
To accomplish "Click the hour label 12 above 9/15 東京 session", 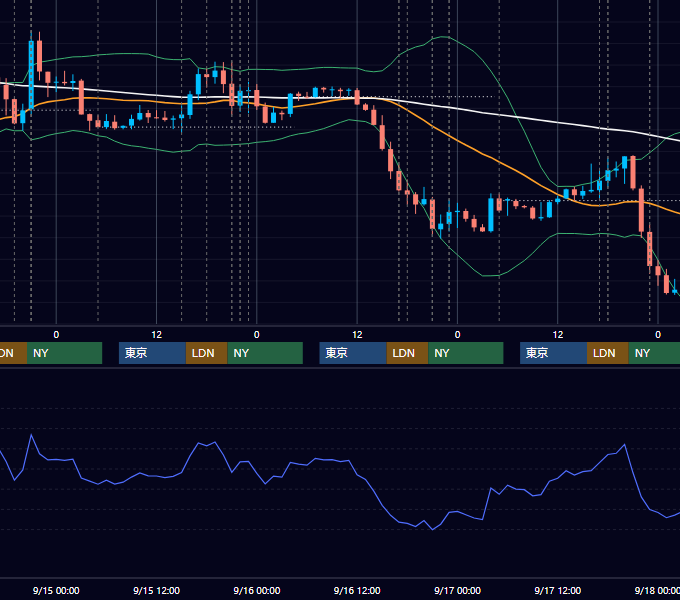I will point(157,335).
